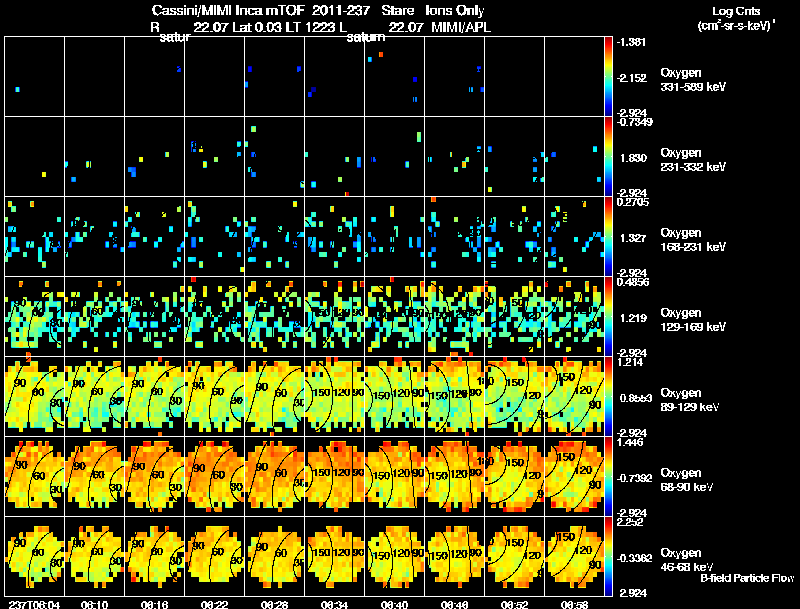800x609 pixels.
Task: Click the 'Ions Only' text in title
Action: (x=455, y=10)
